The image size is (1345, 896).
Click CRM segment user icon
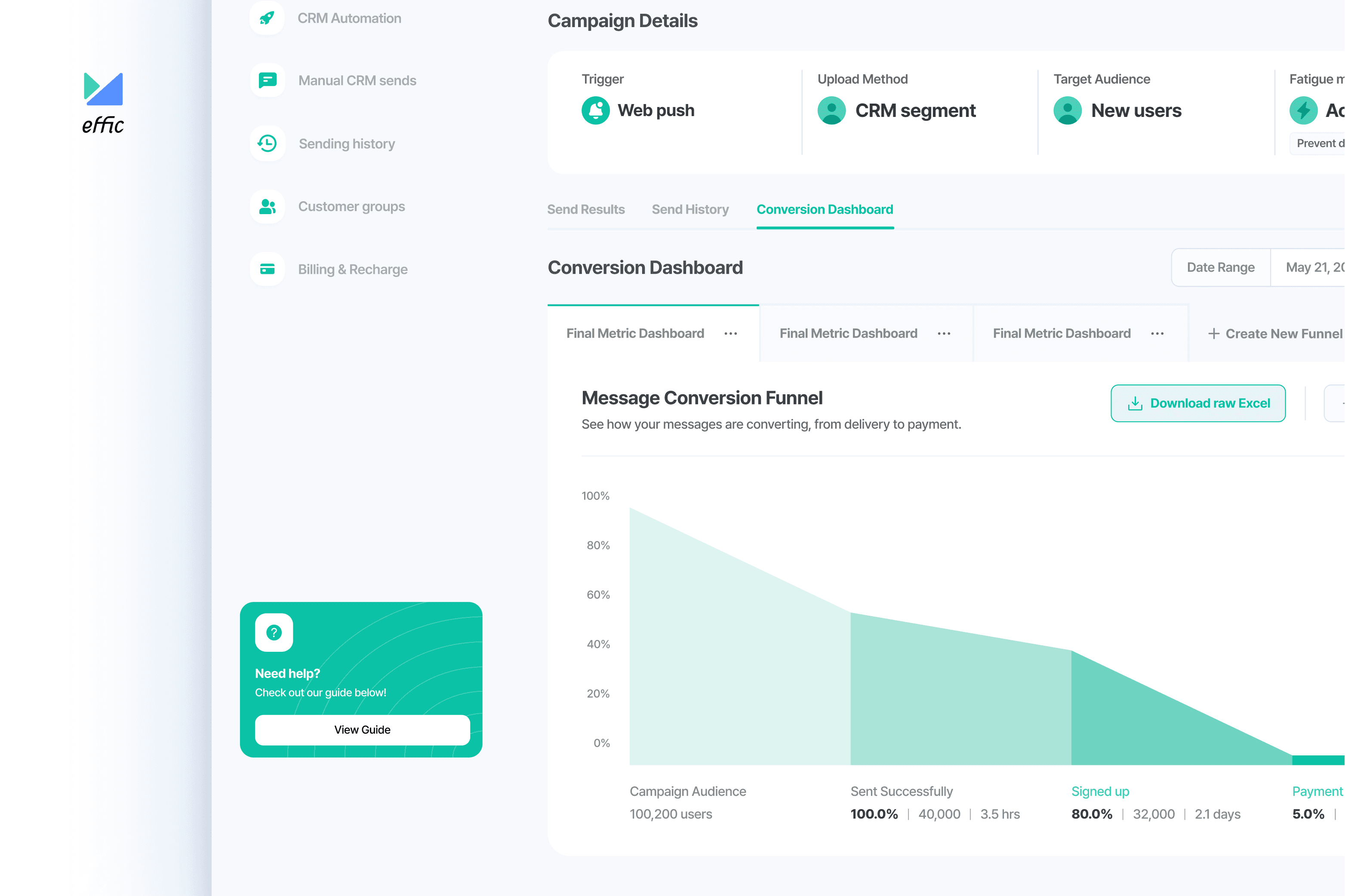(x=832, y=110)
